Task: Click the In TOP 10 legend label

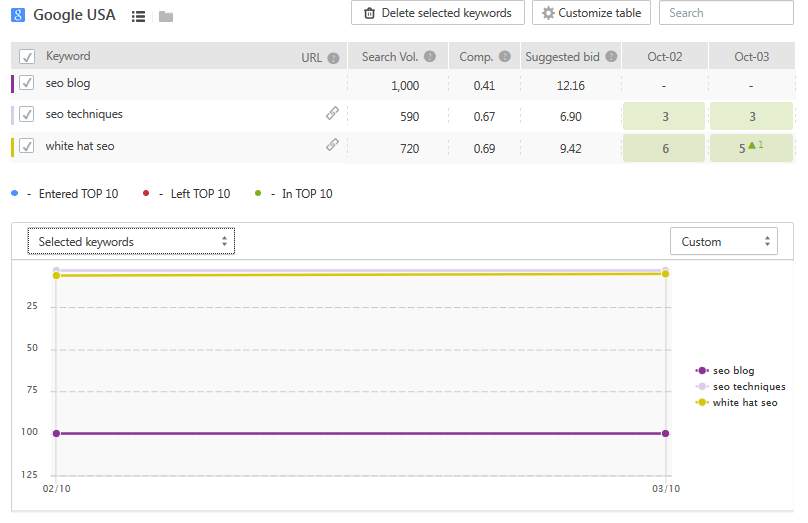Action: click(307, 194)
